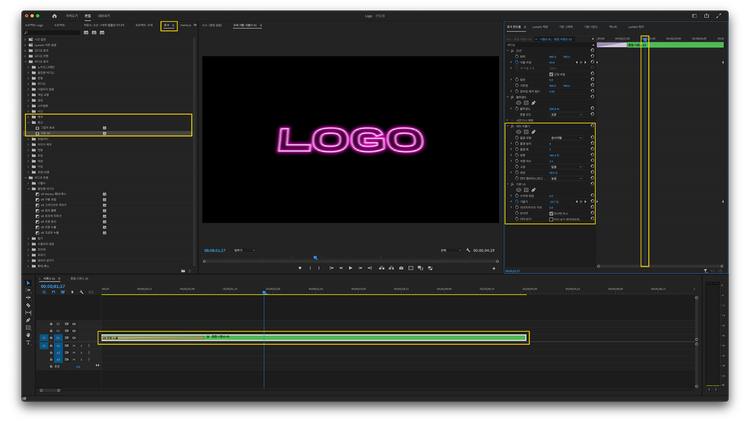
Task: Click the Program monitor scrubber playhead
Action: coord(315,258)
